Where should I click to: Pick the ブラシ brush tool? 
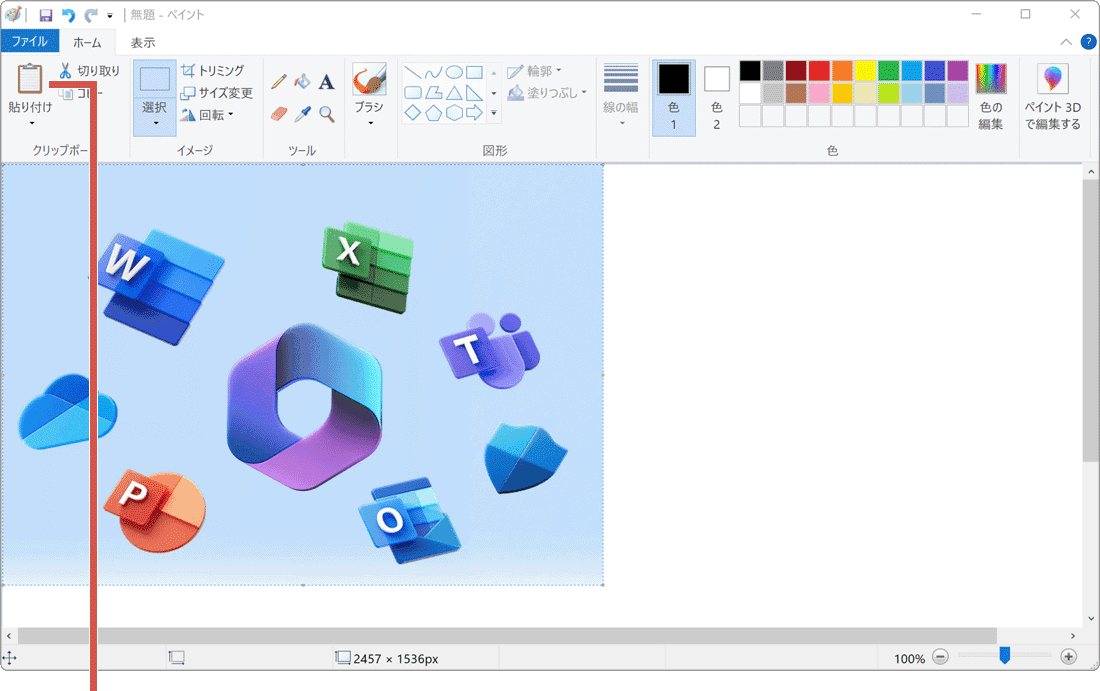[x=369, y=79]
